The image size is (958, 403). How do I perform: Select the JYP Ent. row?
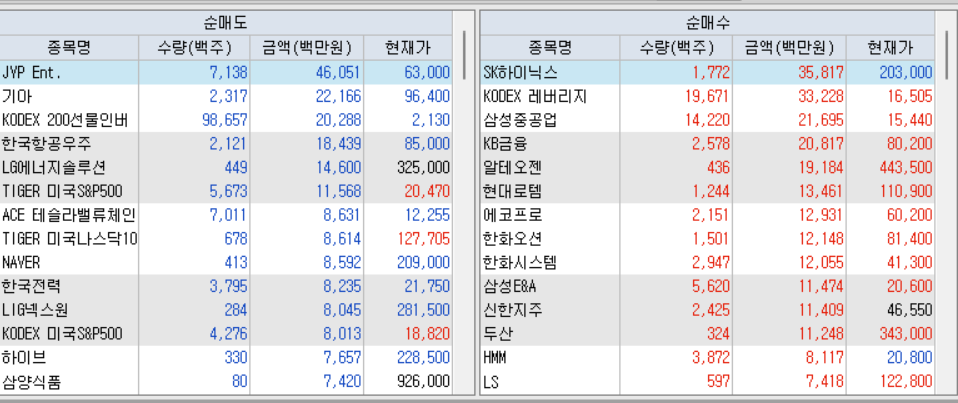click(x=226, y=73)
